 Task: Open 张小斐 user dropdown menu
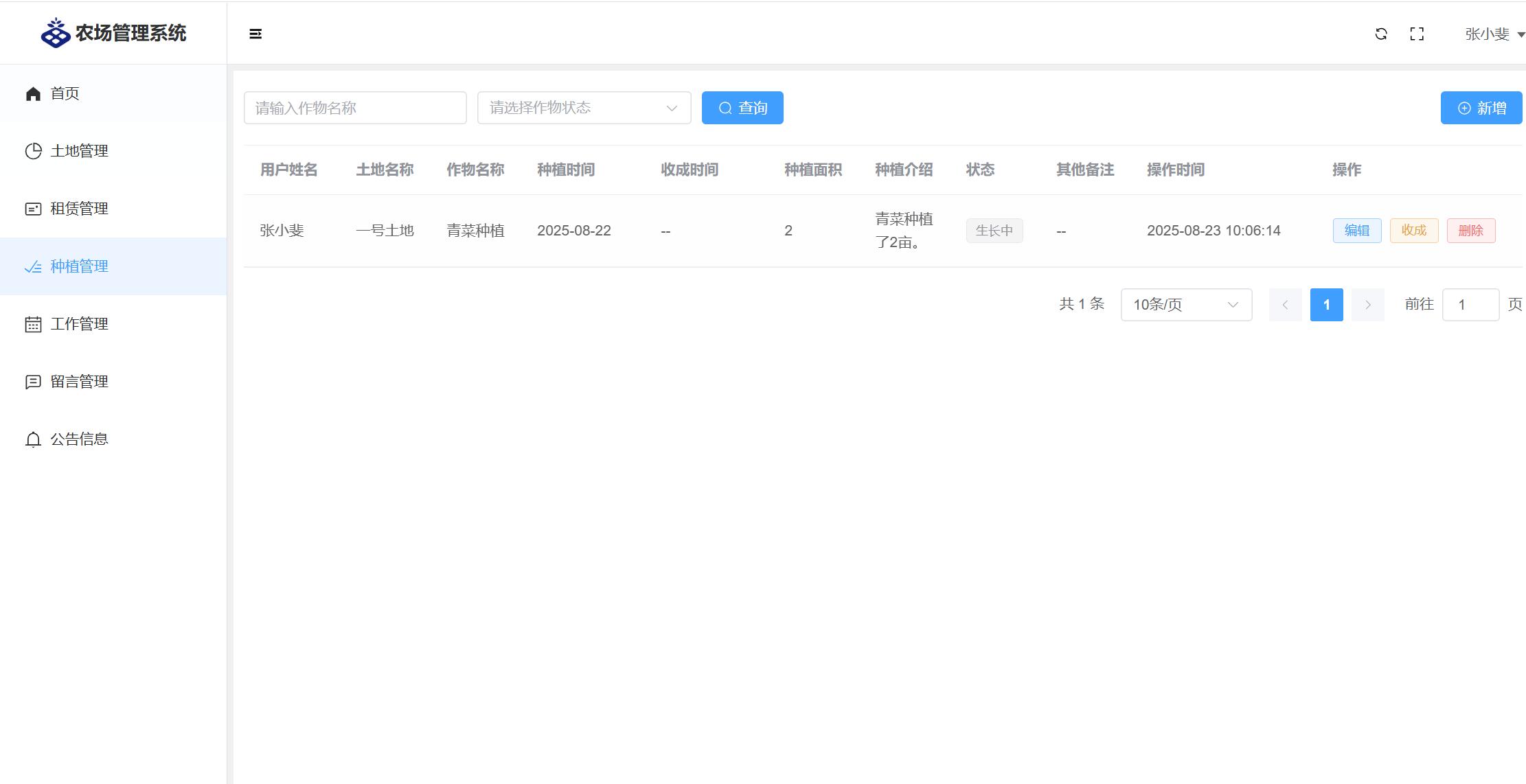click(1494, 34)
